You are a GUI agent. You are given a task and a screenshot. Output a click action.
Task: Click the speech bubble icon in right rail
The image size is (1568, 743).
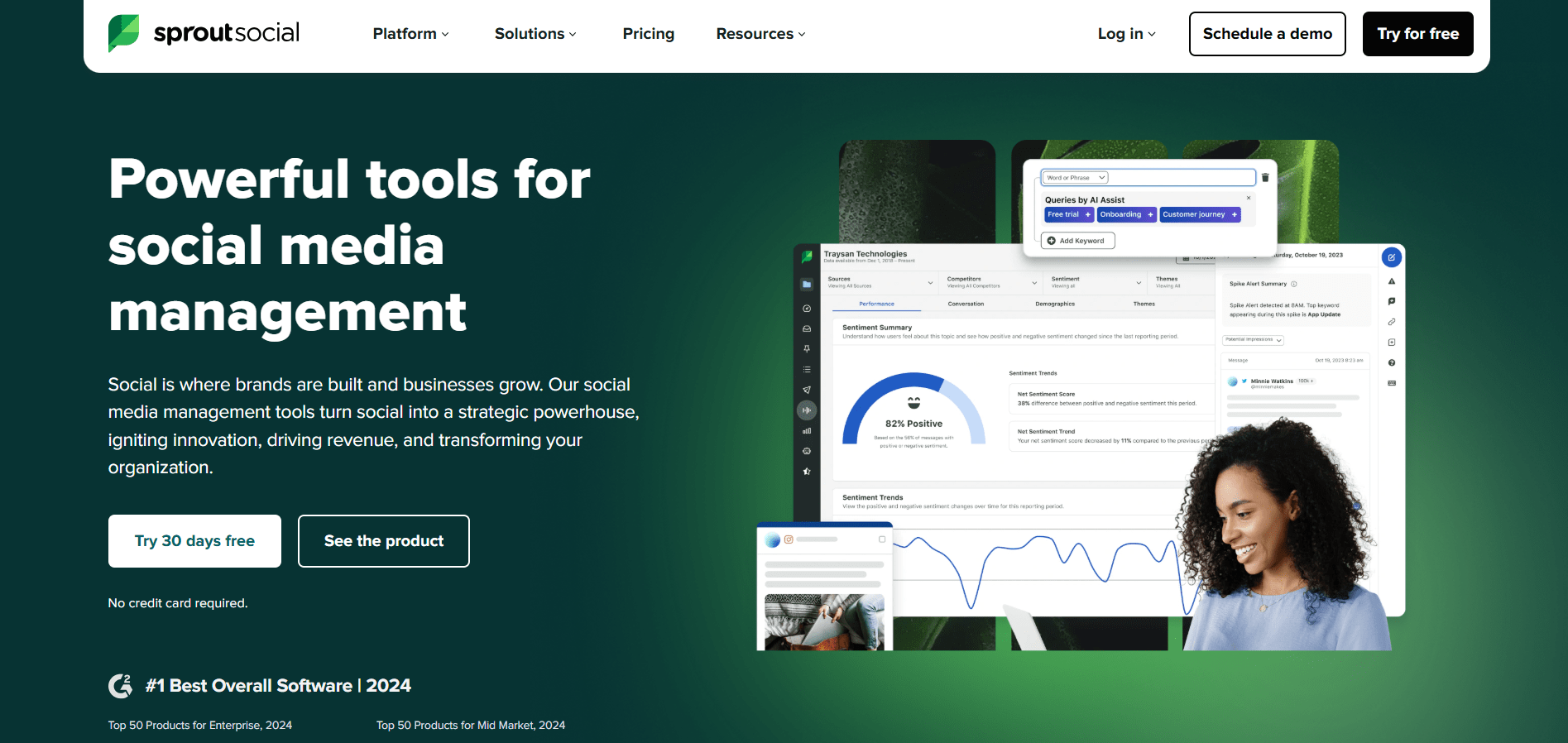(x=1392, y=301)
